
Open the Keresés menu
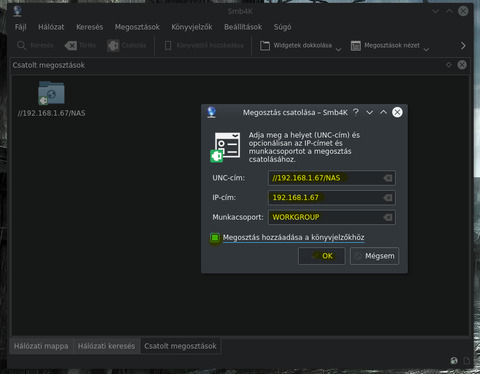pyautogui.click(x=89, y=27)
